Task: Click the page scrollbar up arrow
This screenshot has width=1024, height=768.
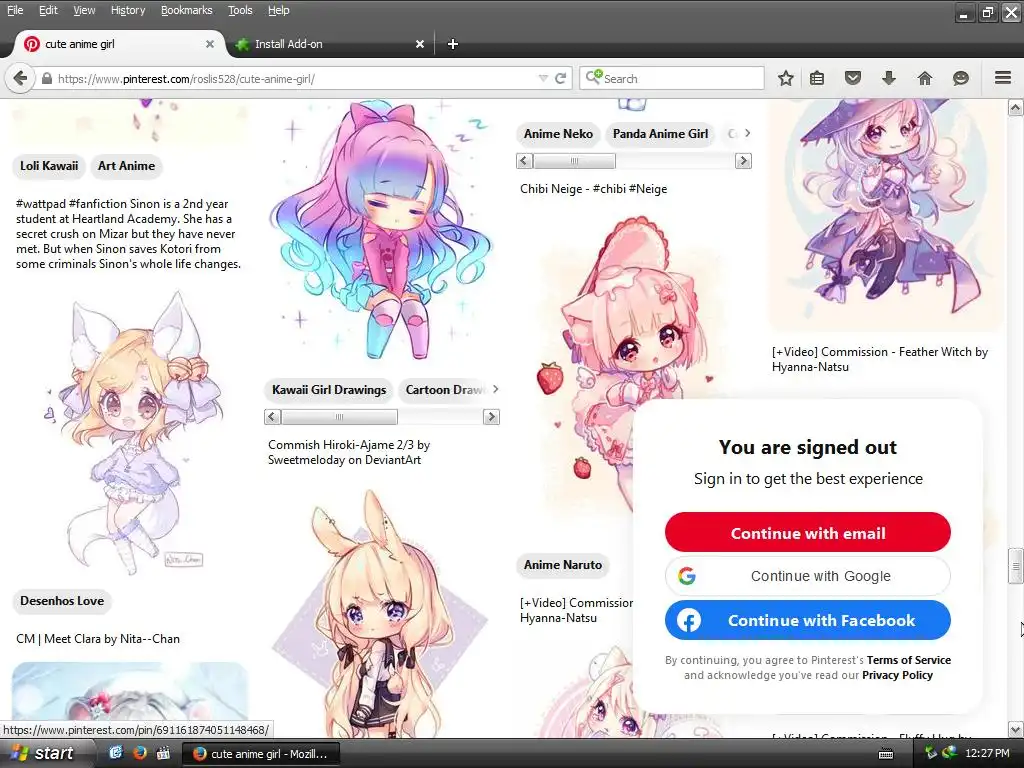Action: tap(1016, 107)
